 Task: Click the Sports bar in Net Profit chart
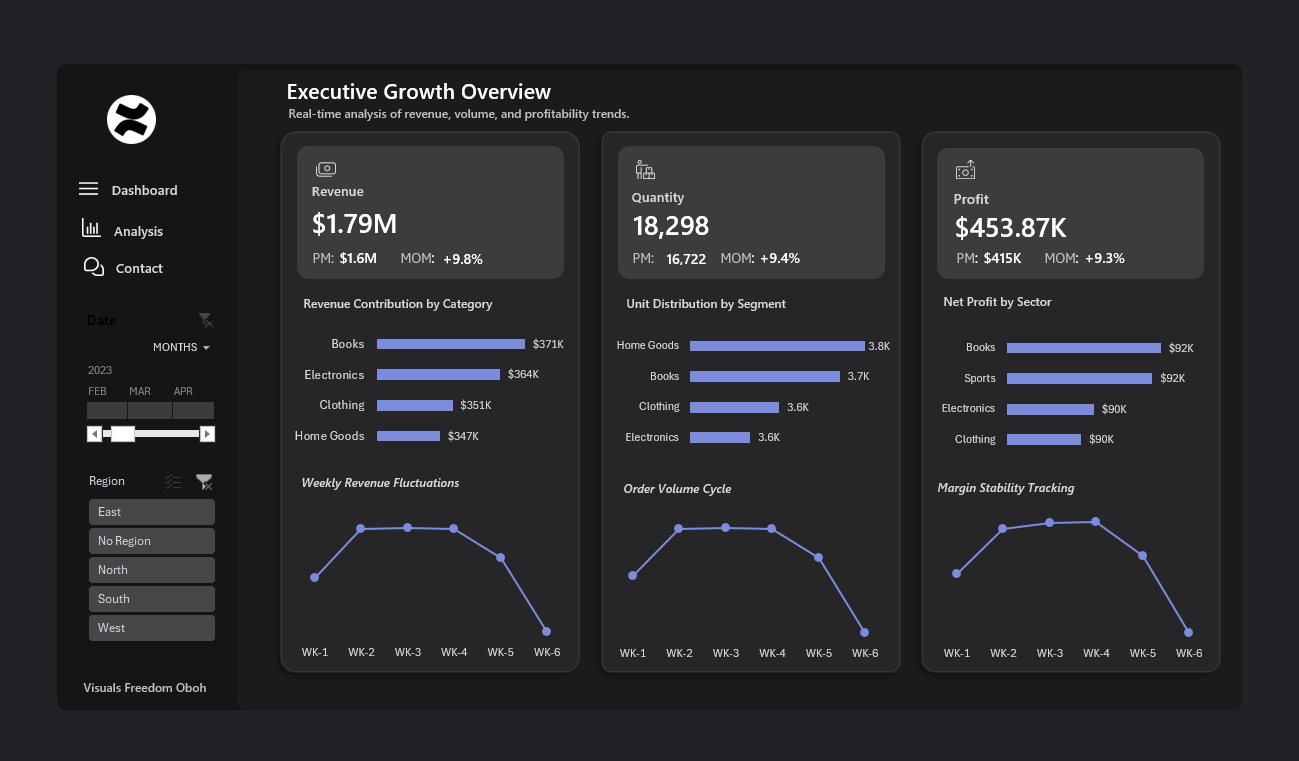(x=1079, y=379)
